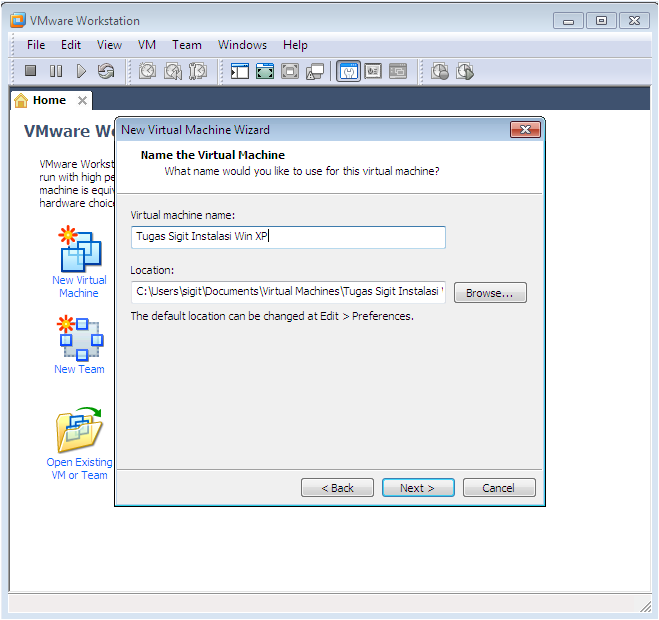Screen dimensions: 659x620
Task: Click the New Team link text
Action: 79,369
